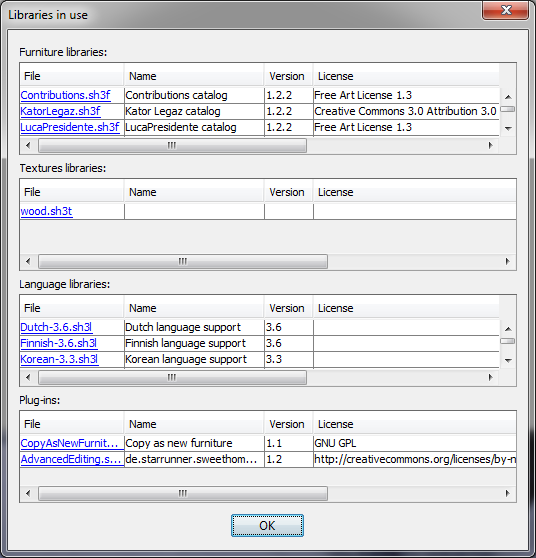Open the Dutch-3.6.sh3l language file link
Viewport: 536px width, 558px height.
(x=56, y=327)
